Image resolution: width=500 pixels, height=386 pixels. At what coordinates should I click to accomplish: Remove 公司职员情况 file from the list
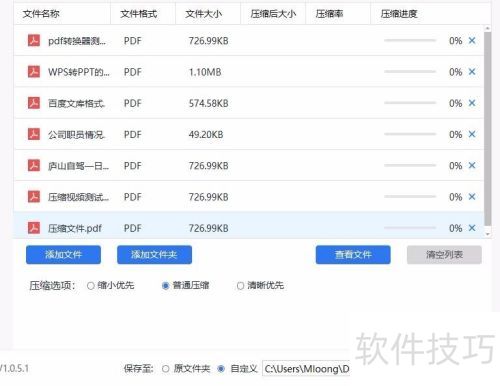pos(472,134)
